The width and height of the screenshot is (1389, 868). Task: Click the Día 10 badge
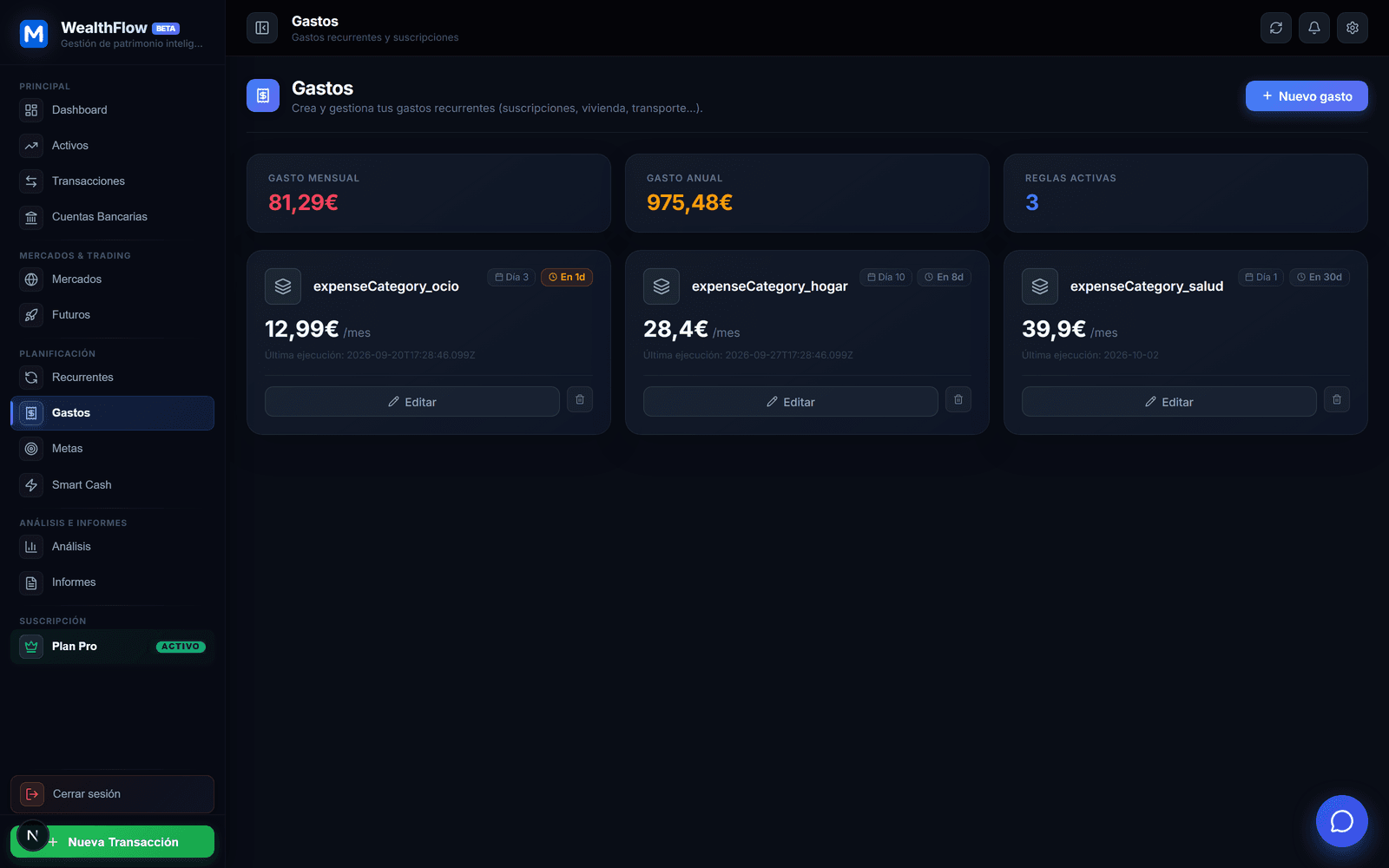tap(885, 278)
